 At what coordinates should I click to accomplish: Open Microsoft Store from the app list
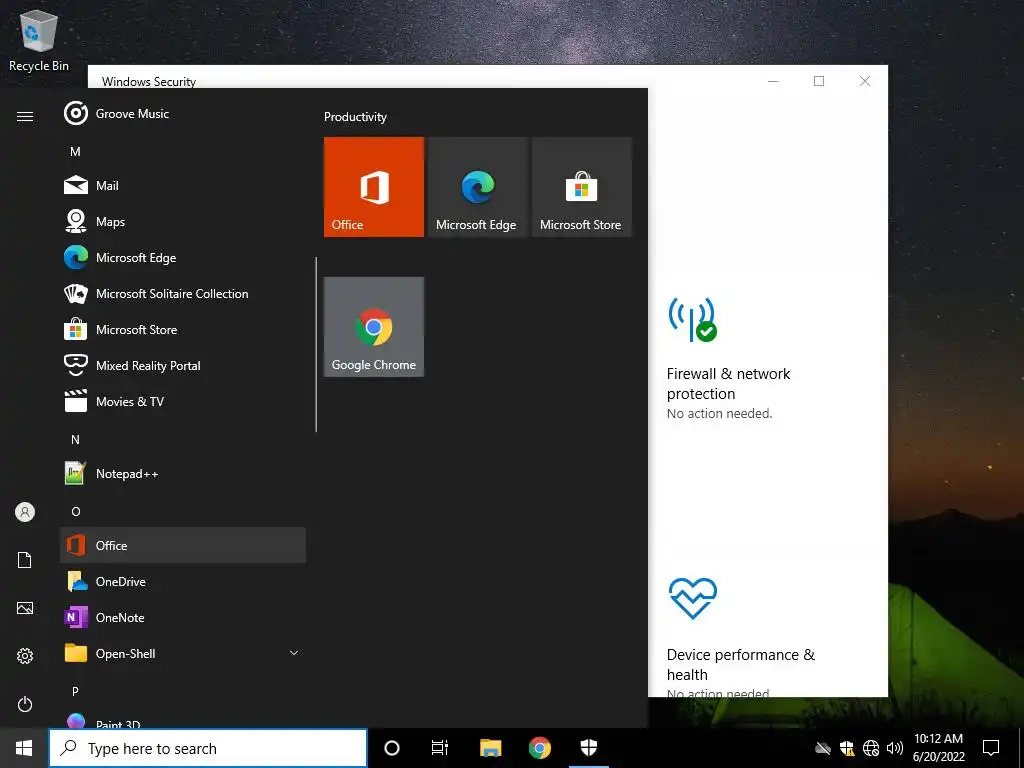pyautogui.click(x=183, y=329)
